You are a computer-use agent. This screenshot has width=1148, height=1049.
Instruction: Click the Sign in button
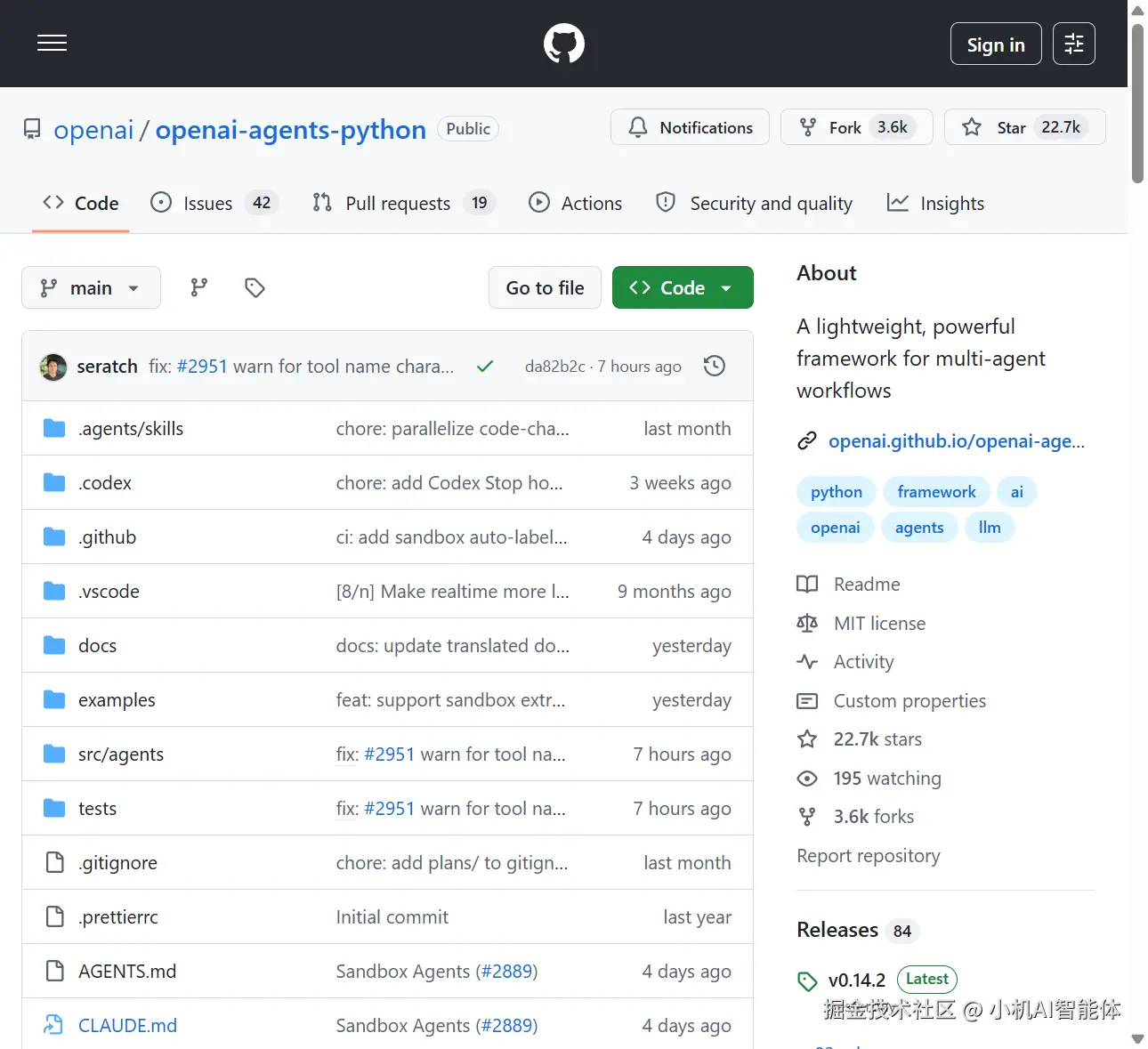996,44
